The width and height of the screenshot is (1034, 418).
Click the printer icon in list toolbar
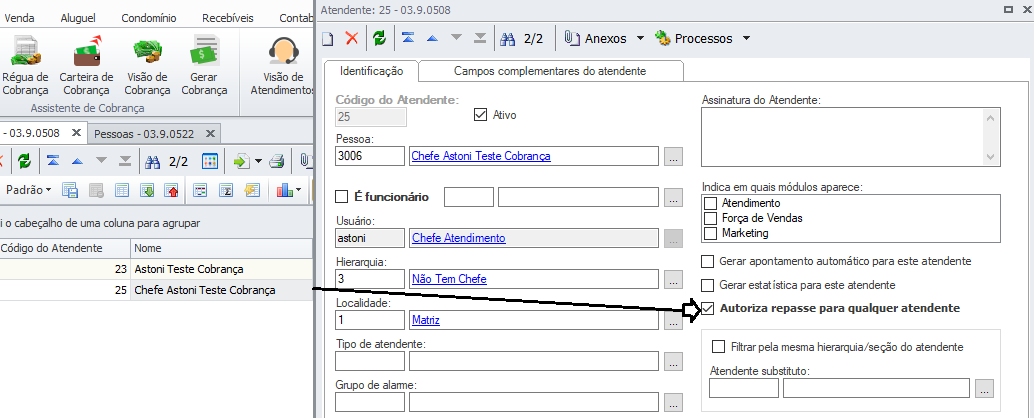(x=277, y=161)
